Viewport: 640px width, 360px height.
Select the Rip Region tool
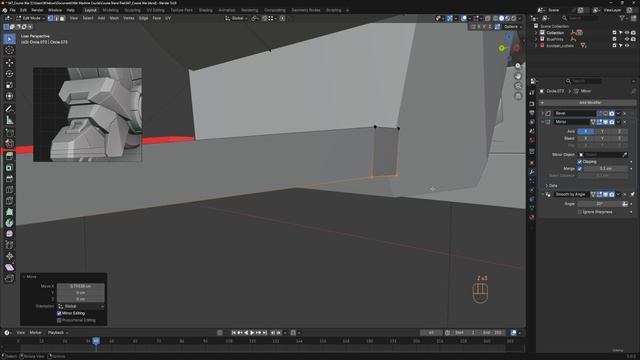pos(9,278)
